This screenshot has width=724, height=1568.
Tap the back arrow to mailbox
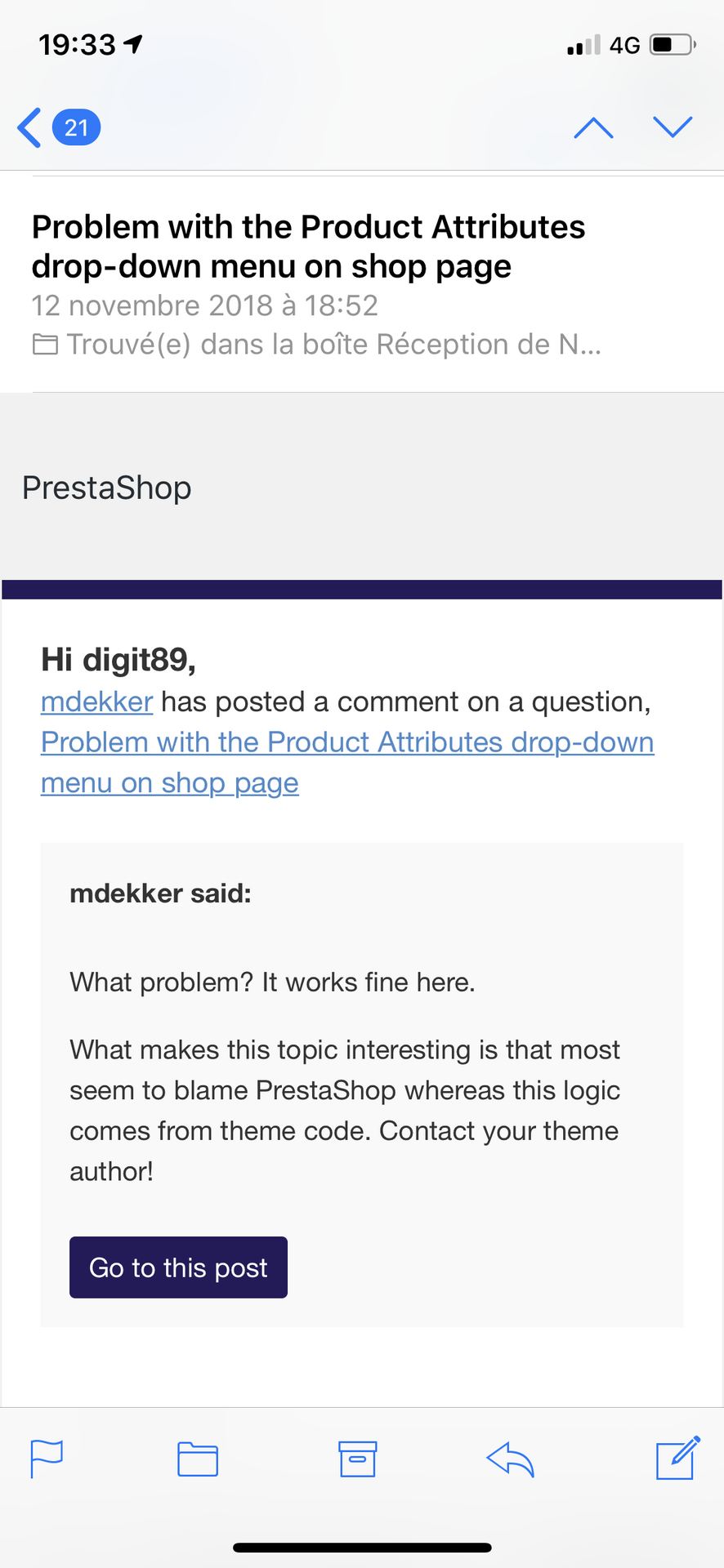coord(29,128)
